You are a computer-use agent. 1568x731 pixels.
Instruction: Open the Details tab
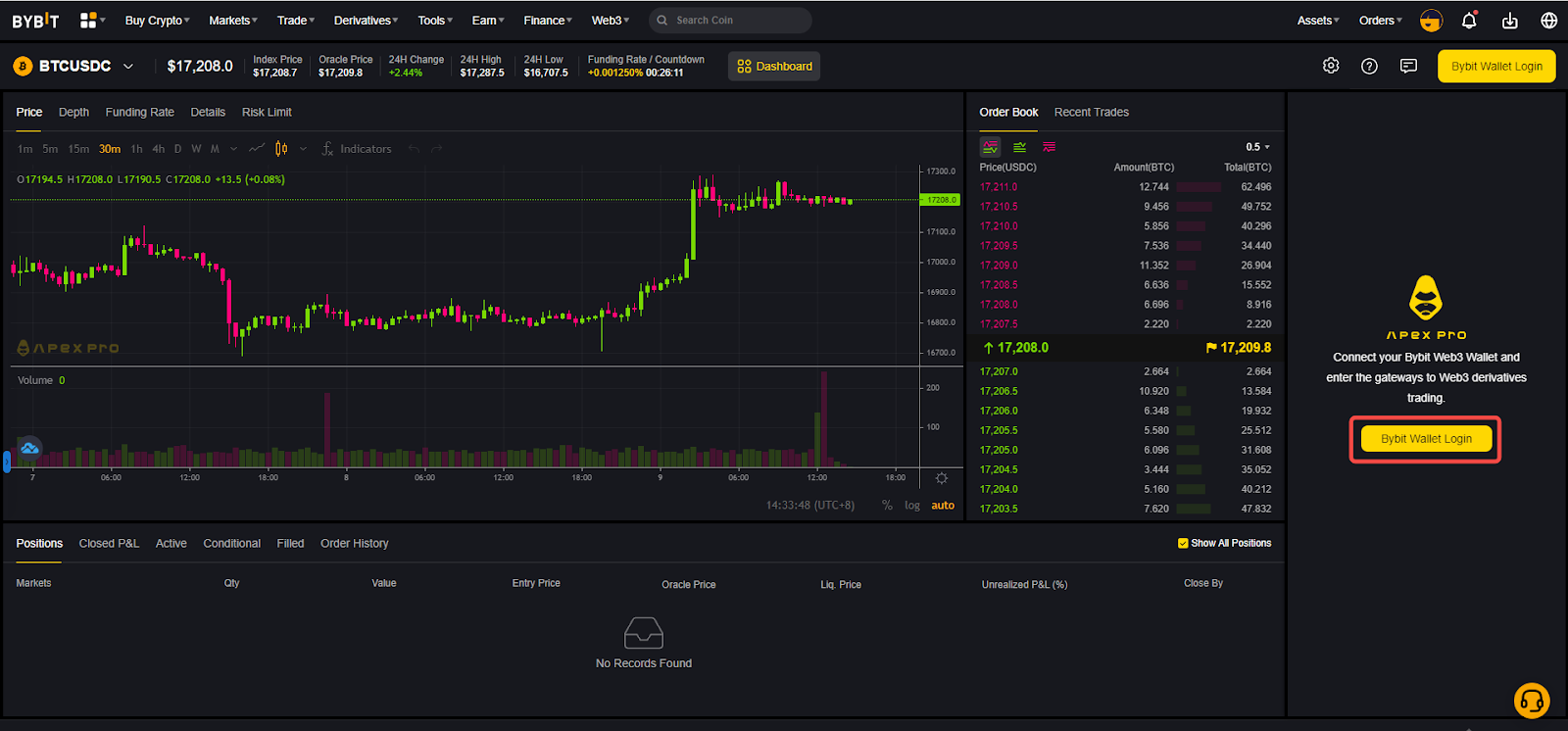click(x=208, y=113)
